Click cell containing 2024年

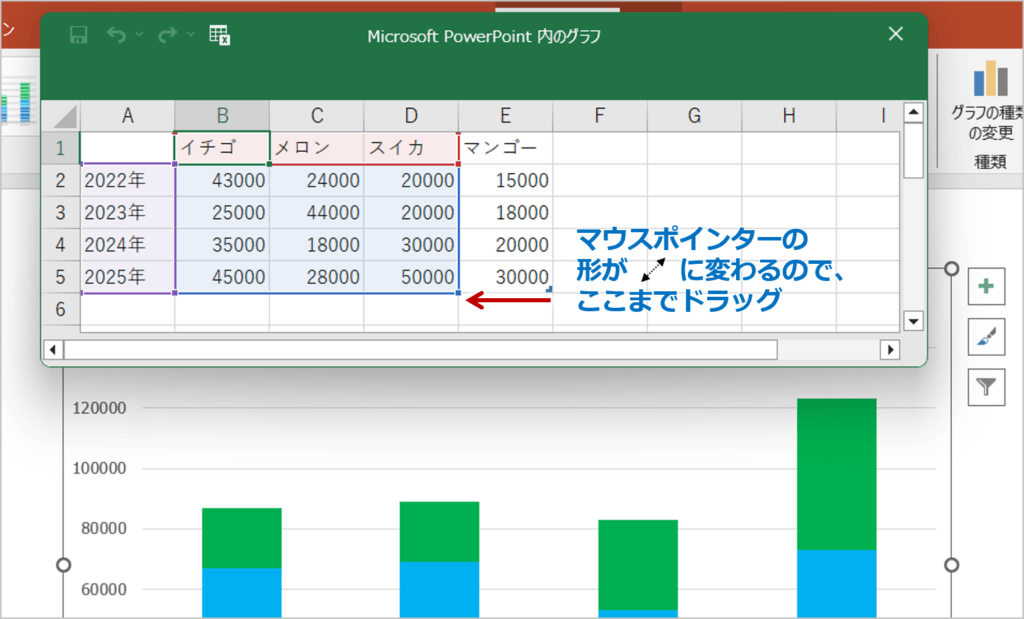(x=127, y=245)
